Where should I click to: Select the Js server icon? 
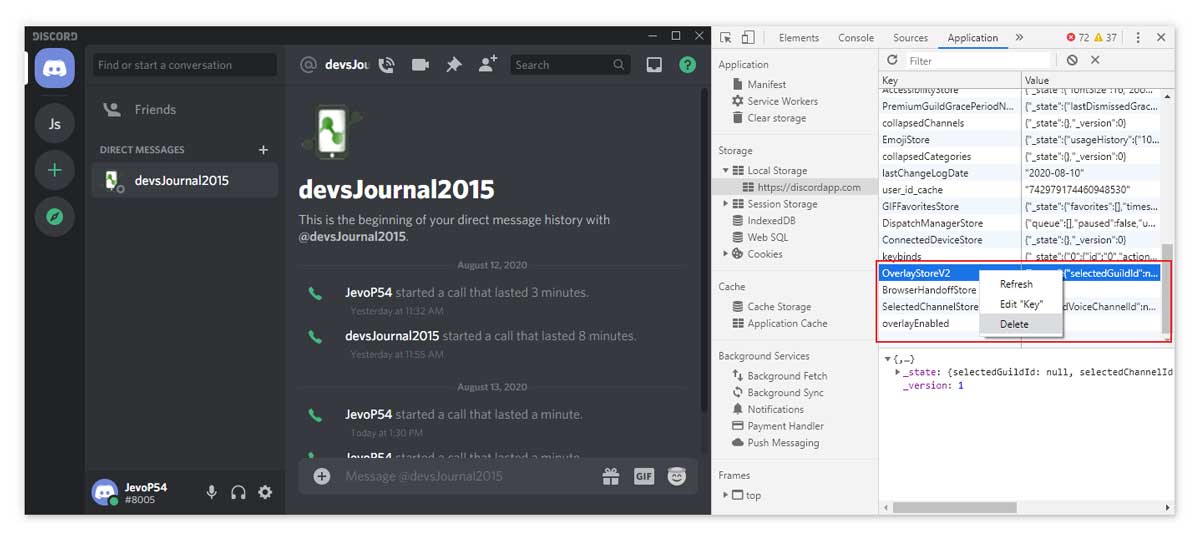[54, 124]
